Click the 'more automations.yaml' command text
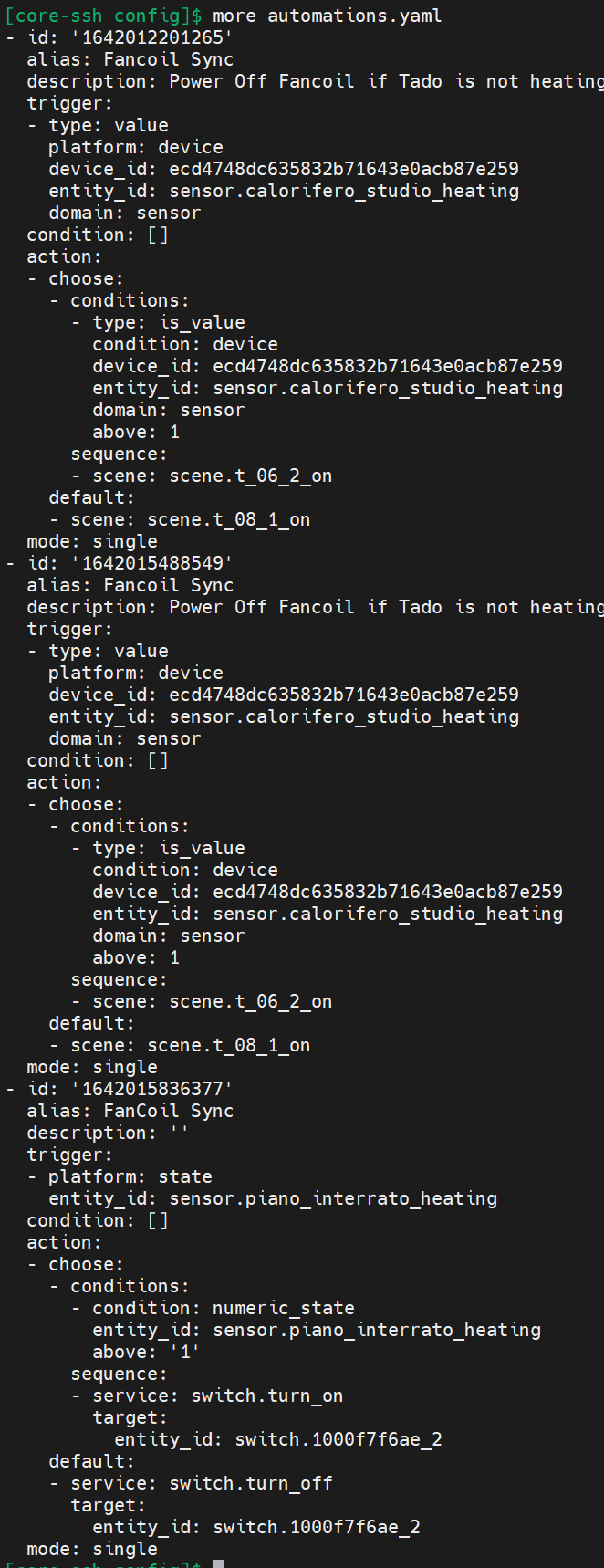The image size is (604, 1568). (327, 16)
